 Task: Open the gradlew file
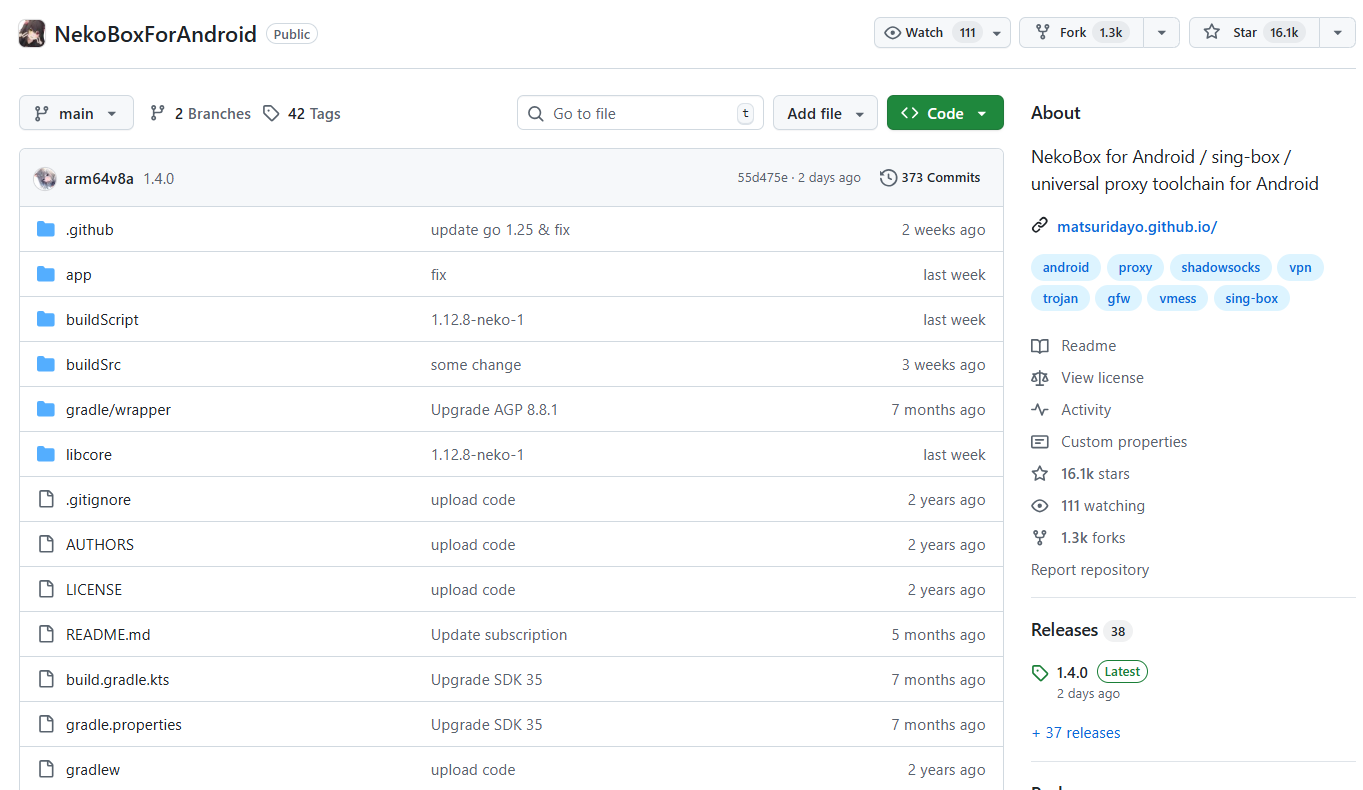point(93,769)
